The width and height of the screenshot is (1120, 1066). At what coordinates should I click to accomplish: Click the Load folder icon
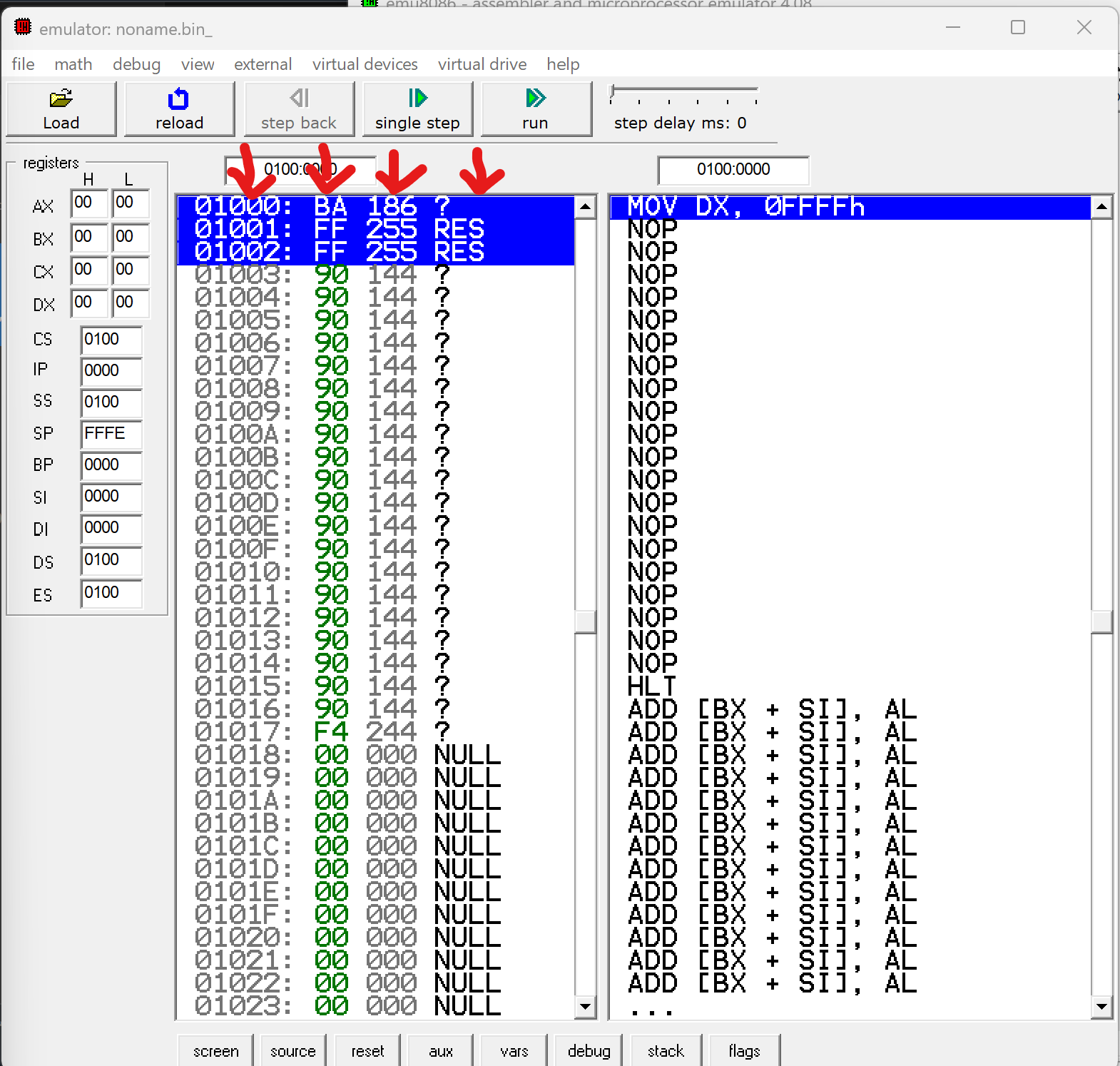[61, 98]
